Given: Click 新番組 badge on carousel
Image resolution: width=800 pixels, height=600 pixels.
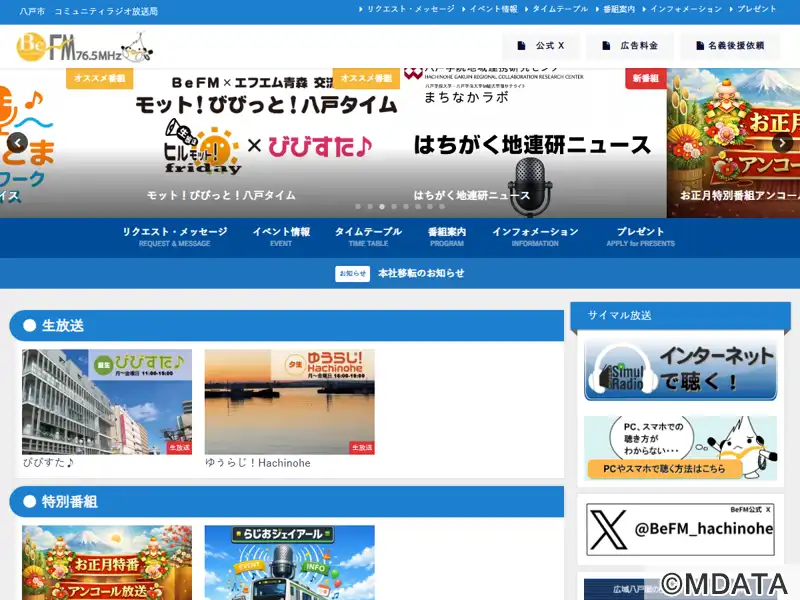Looking at the screenshot, I should tap(646, 79).
